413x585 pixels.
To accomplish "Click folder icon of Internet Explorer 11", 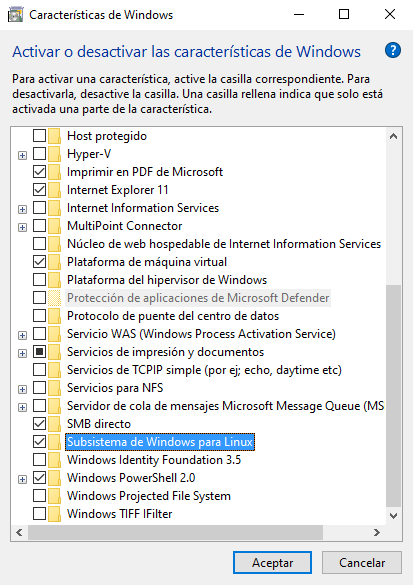I will (54, 190).
